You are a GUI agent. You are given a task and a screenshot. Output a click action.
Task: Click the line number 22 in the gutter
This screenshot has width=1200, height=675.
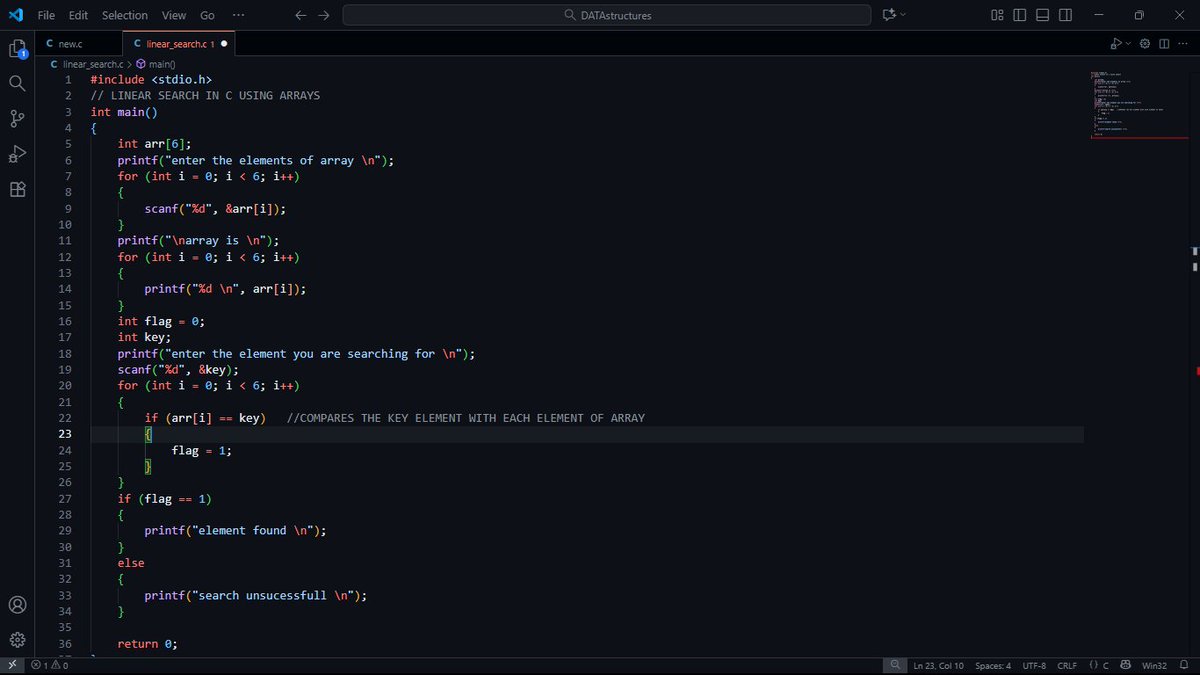tap(65, 418)
